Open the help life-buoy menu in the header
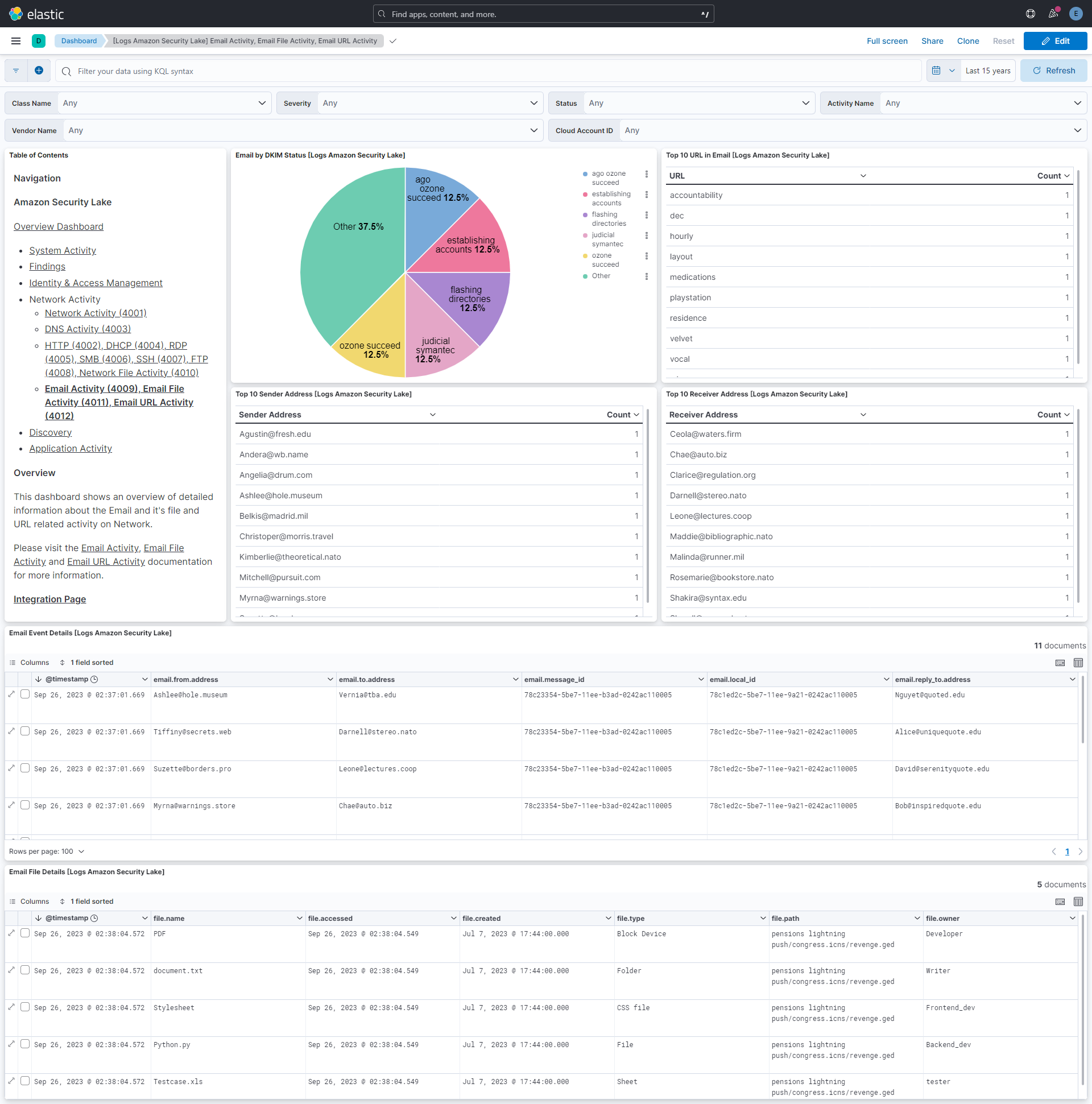The image size is (1092, 1104). click(x=1031, y=14)
